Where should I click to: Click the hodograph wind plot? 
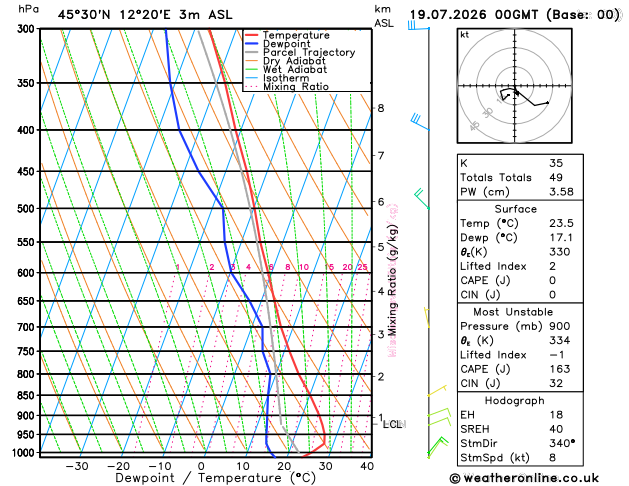click(x=515, y=86)
